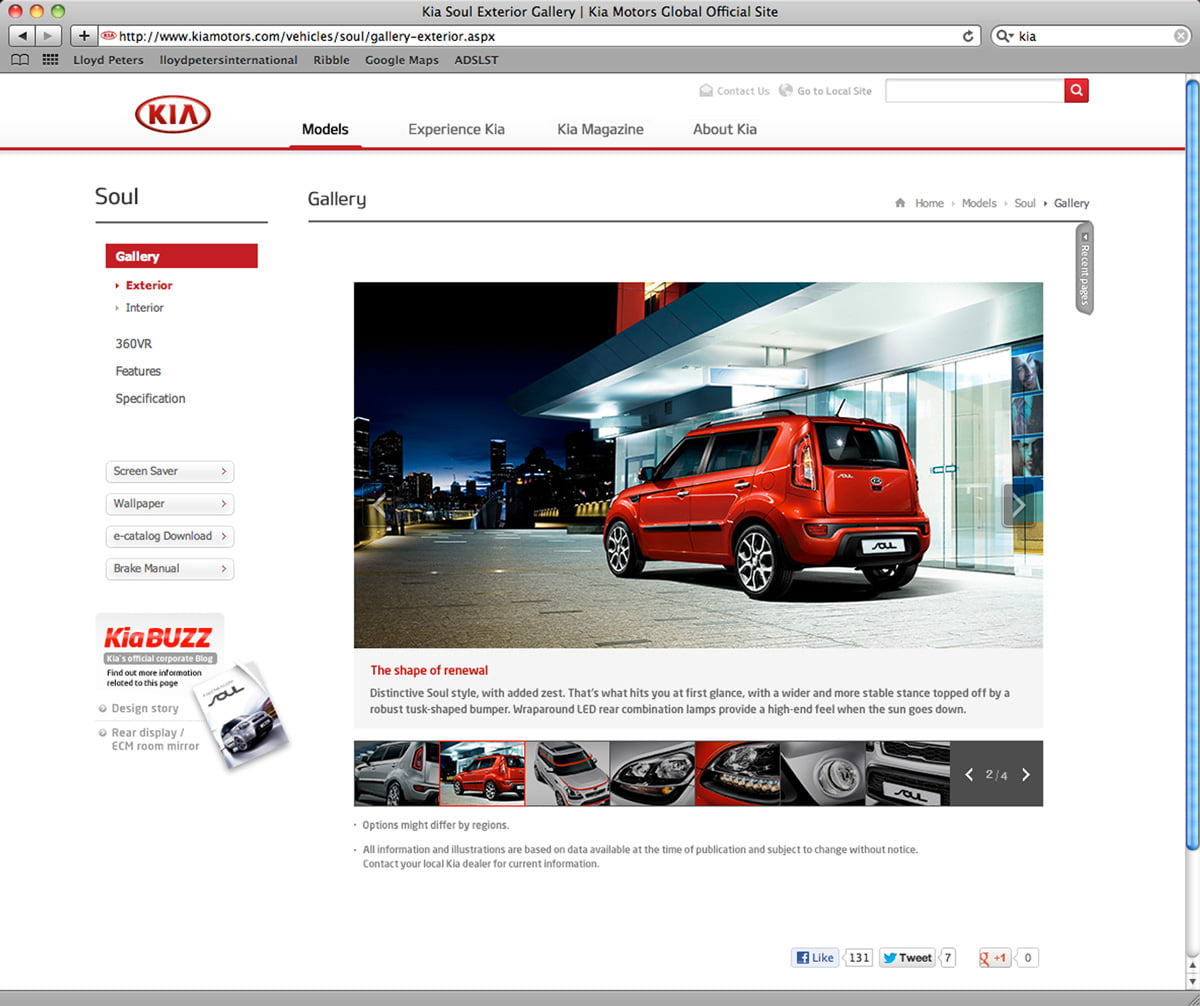Click the browser back arrow button
This screenshot has width=1200, height=1006.
point(22,36)
